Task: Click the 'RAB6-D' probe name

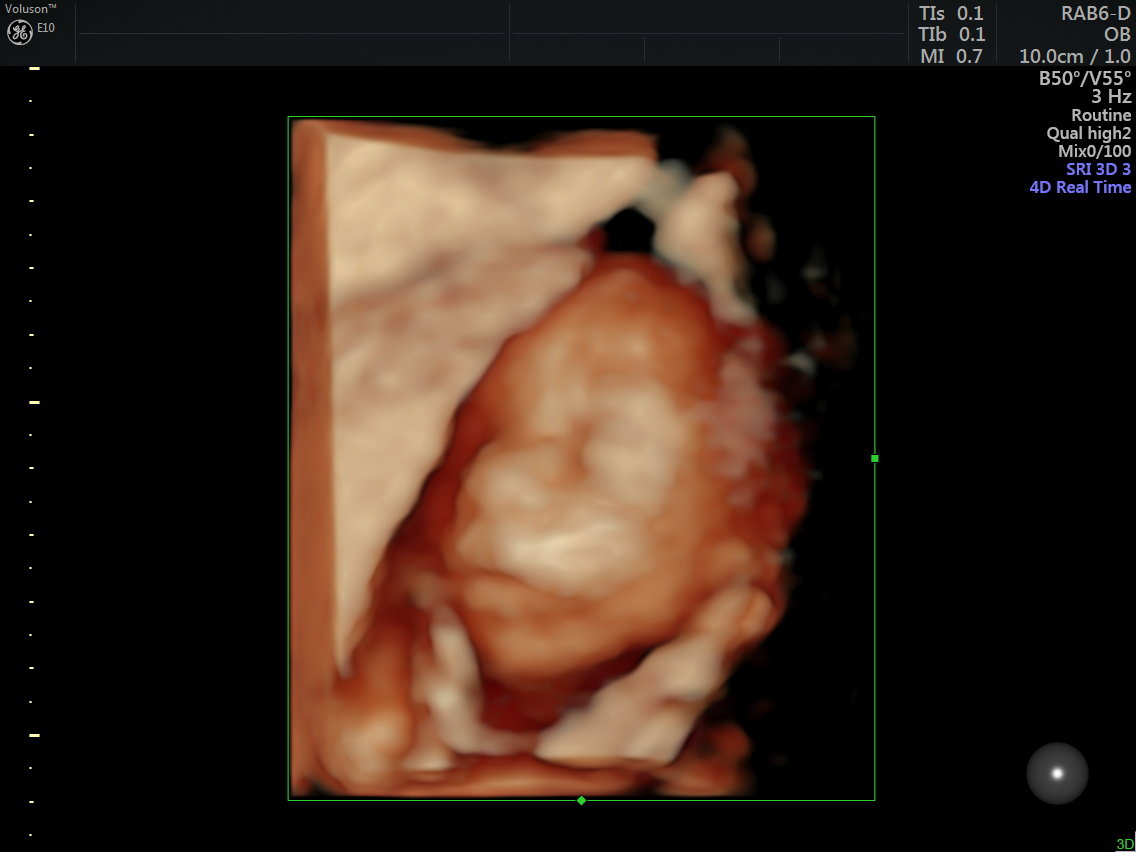Action: [x=1095, y=13]
